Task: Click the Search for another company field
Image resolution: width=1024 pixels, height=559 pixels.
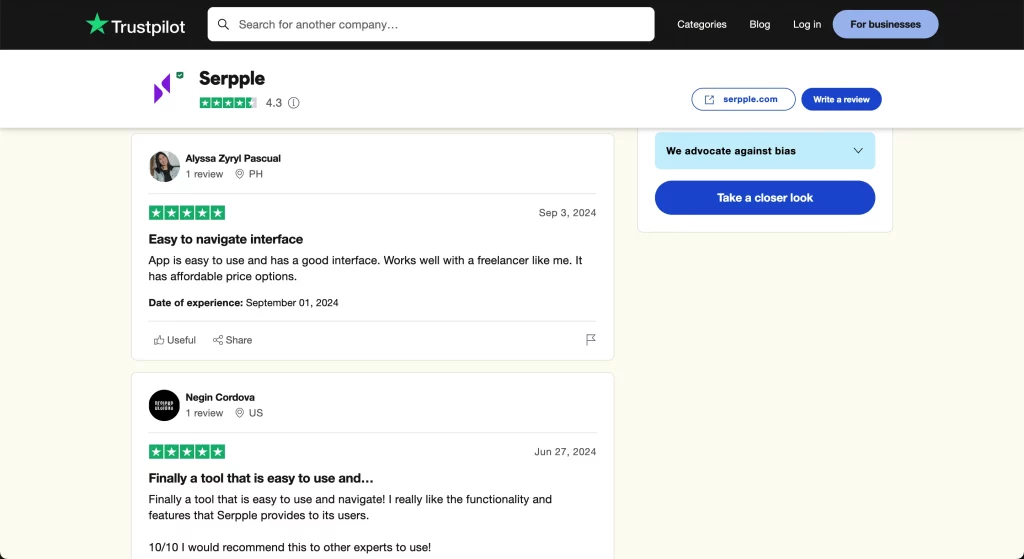Action: (x=431, y=24)
